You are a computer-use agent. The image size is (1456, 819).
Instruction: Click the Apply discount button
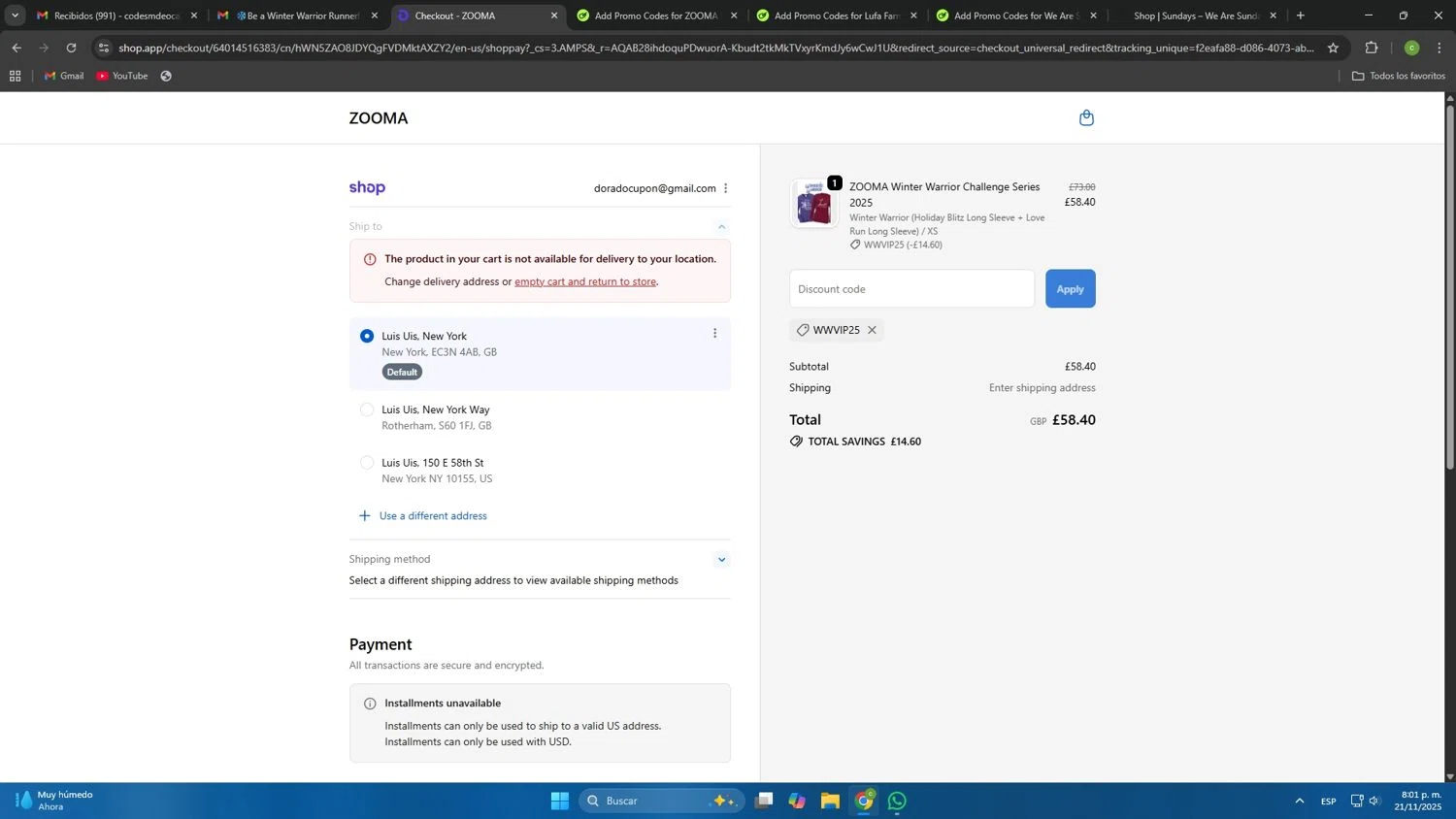pyautogui.click(x=1070, y=289)
